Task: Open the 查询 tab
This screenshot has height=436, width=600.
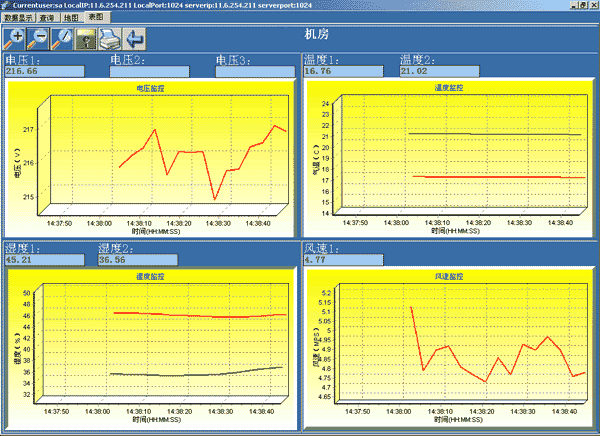Action: tap(47, 18)
